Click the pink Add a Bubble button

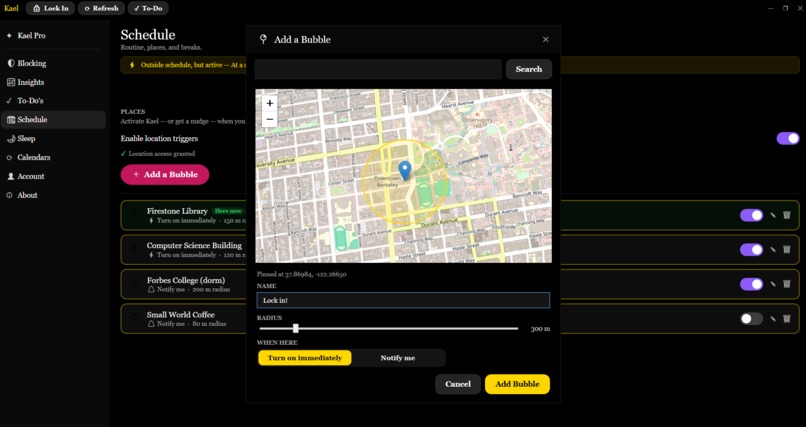(x=165, y=175)
